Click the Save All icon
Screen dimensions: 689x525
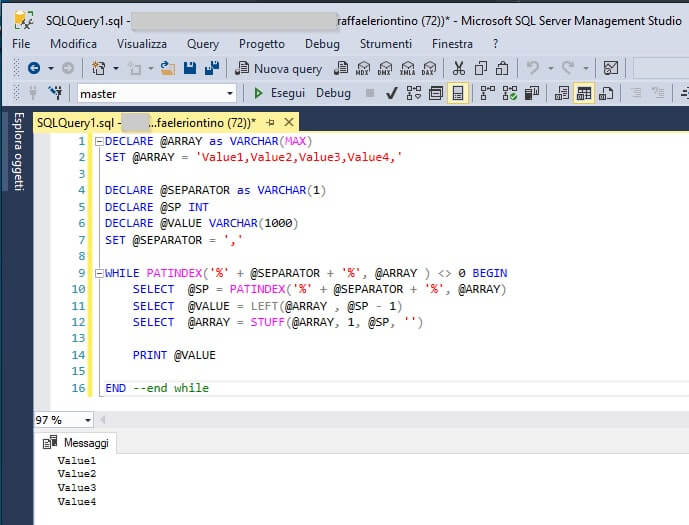[x=212, y=68]
